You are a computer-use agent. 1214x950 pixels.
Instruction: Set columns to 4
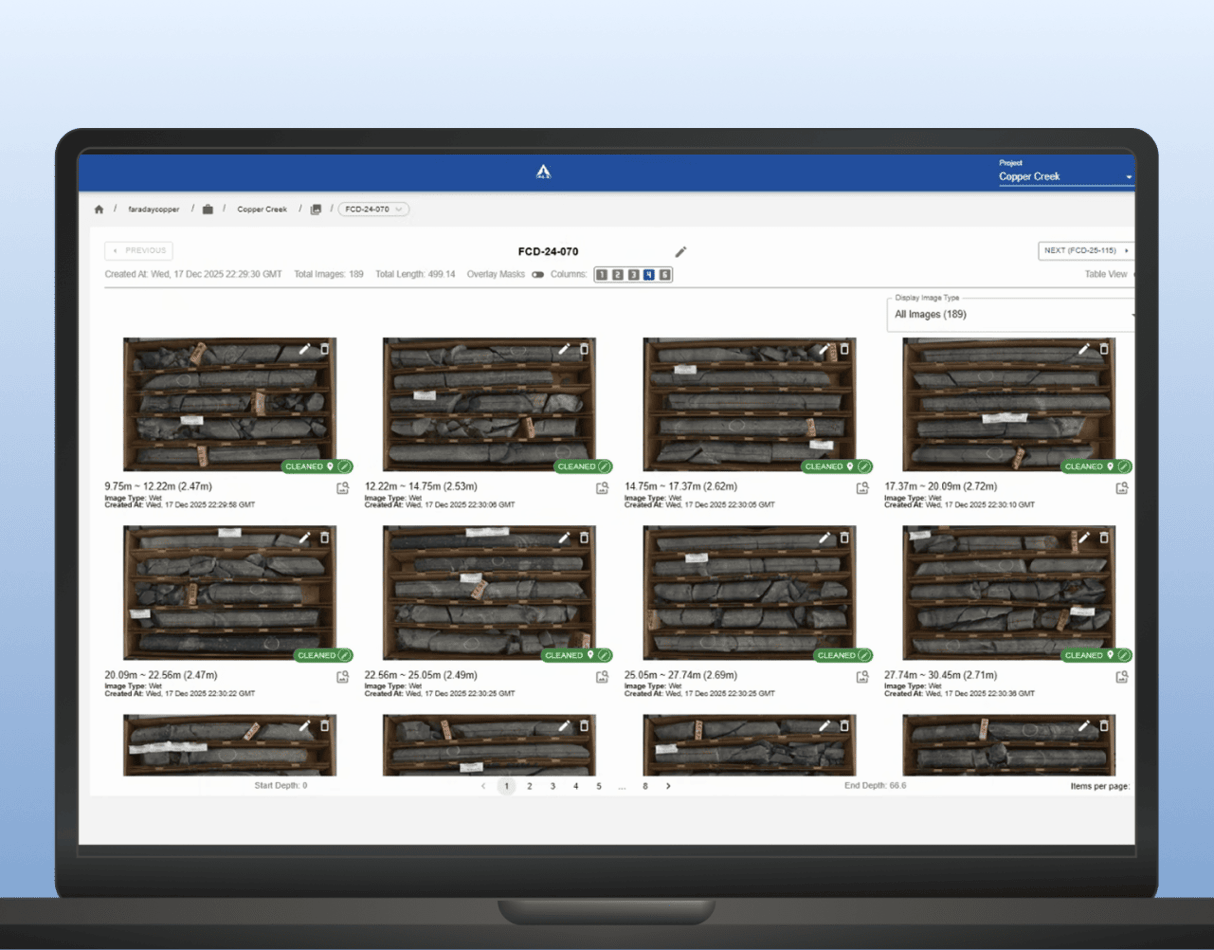tap(649, 274)
